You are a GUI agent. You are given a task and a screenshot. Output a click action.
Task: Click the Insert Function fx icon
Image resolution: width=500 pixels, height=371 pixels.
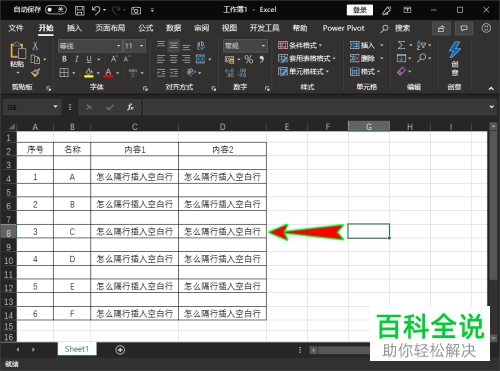pyautogui.click(x=130, y=107)
